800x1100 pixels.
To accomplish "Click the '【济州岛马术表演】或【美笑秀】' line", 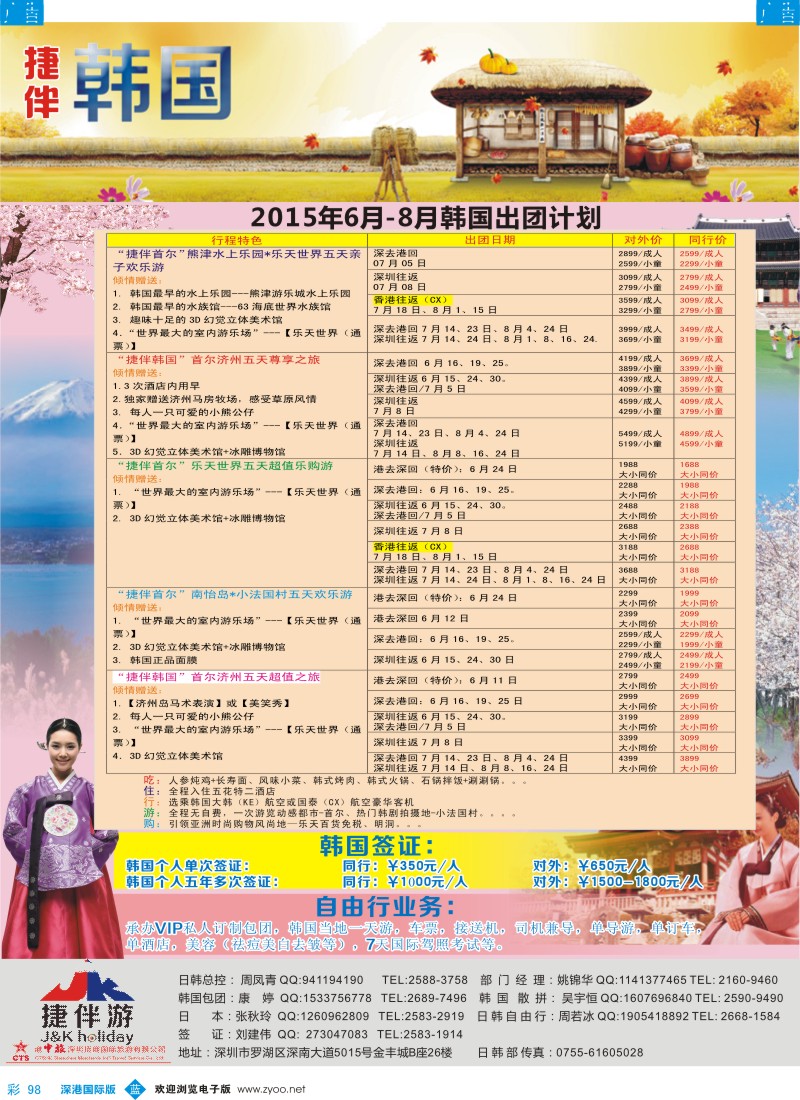I will (201, 703).
